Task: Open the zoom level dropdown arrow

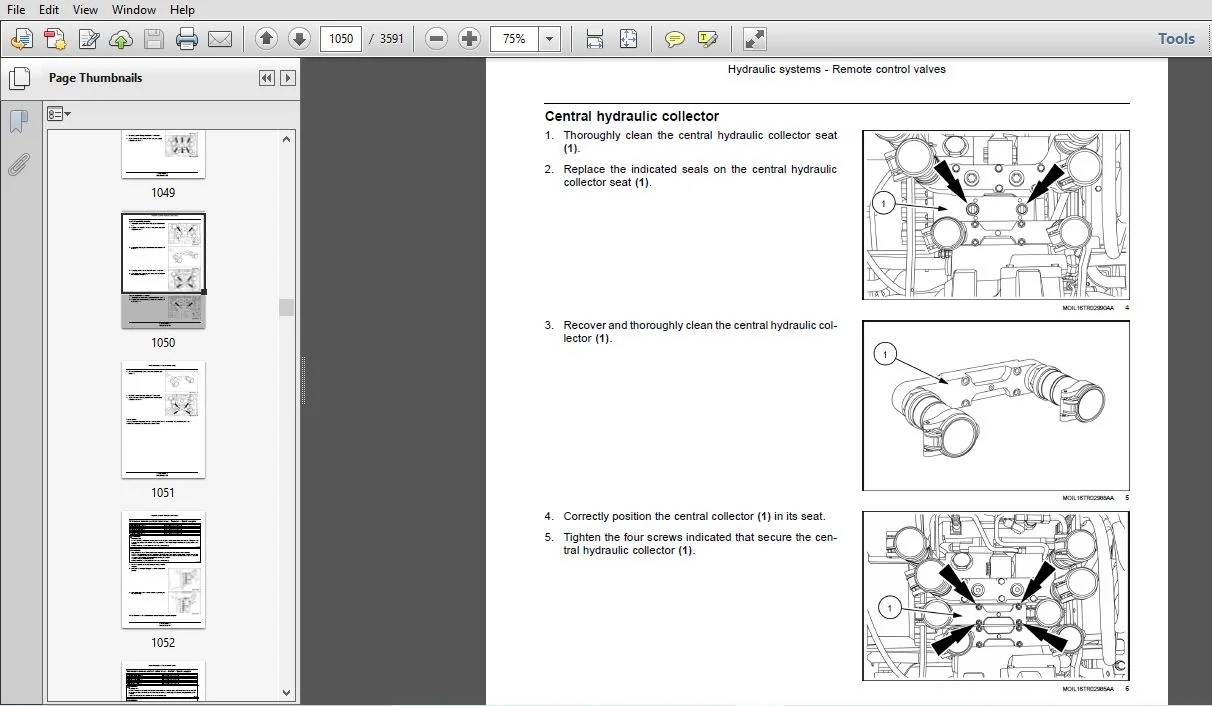Action: pos(550,39)
